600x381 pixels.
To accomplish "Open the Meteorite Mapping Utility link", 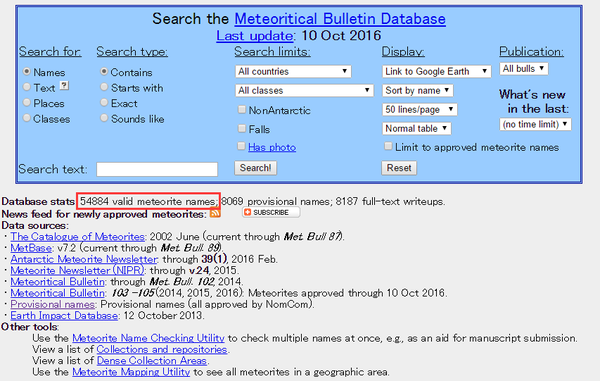I will (x=131, y=372).
